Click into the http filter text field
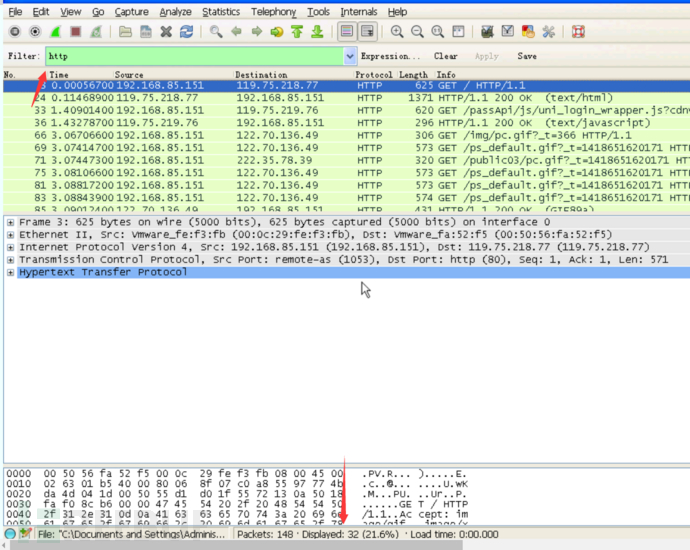Viewport: 690px width, 550px height. pyautogui.click(x=190, y=57)
